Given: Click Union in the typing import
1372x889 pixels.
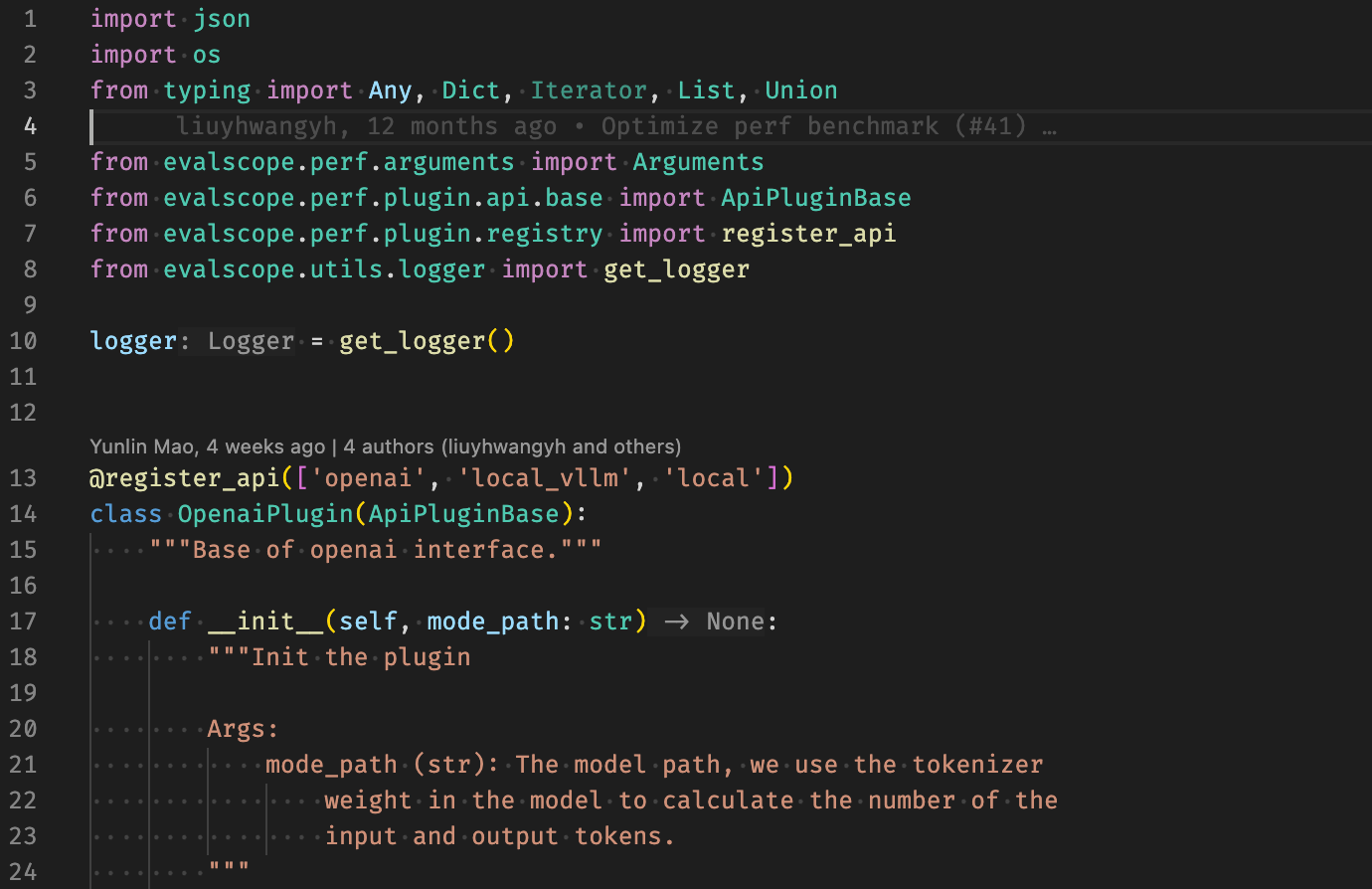Looking at the screenshot, I should coord(800,90).
